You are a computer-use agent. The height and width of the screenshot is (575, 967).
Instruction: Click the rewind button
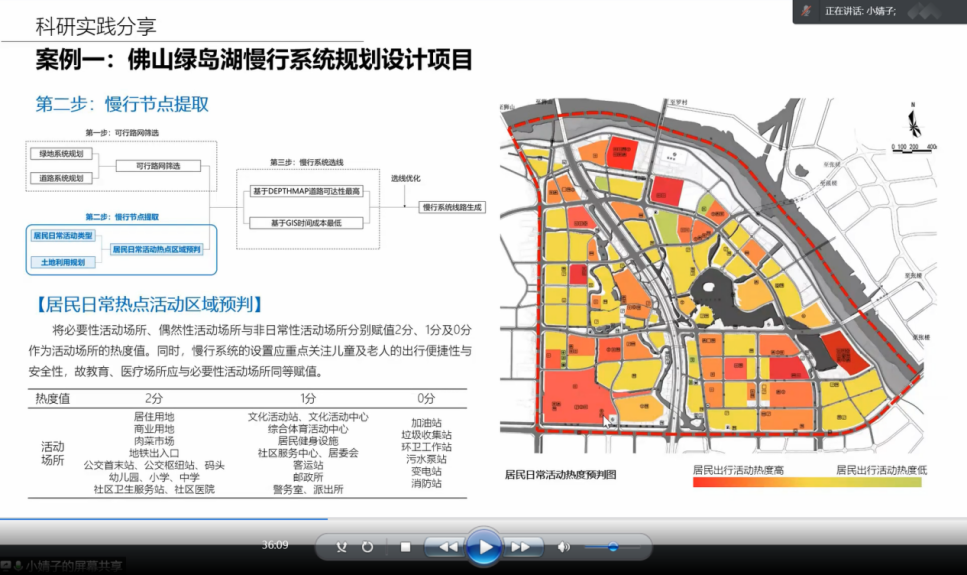447,547
